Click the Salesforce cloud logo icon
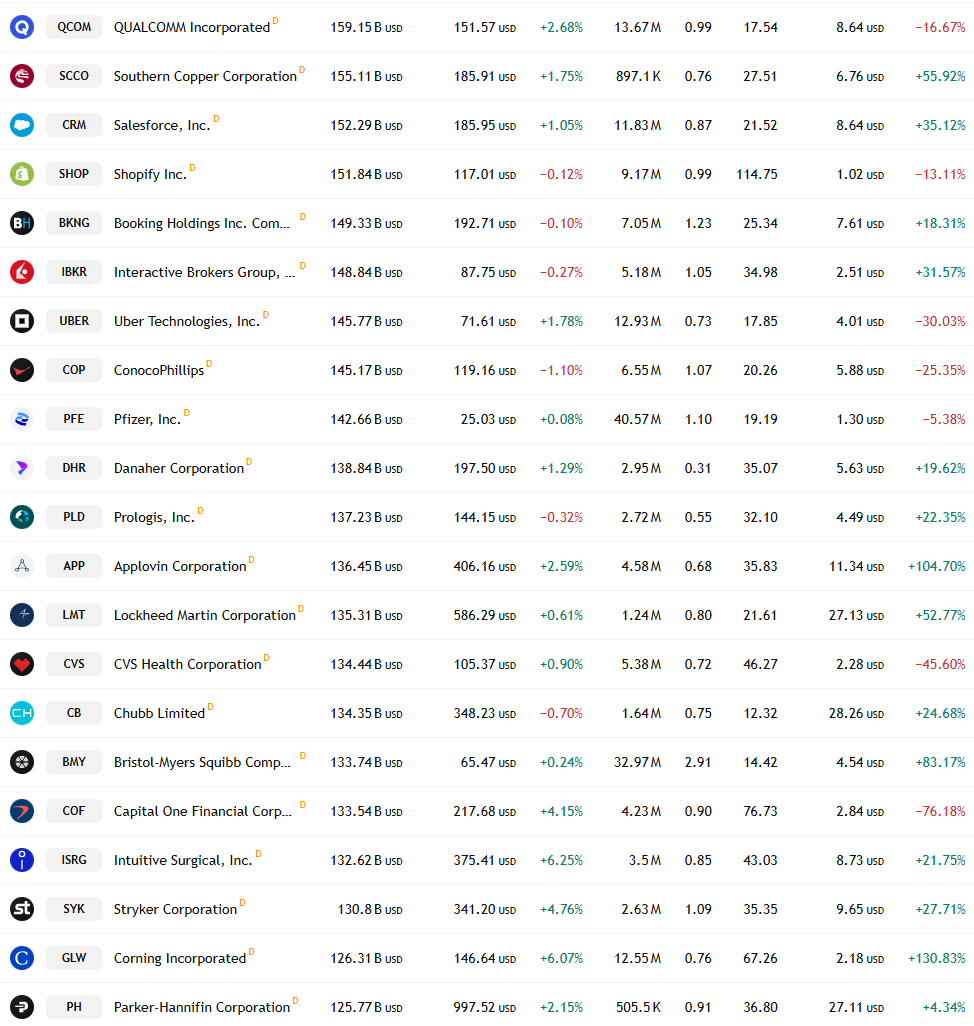The image size is (974, 1026). tap(22, 125)
